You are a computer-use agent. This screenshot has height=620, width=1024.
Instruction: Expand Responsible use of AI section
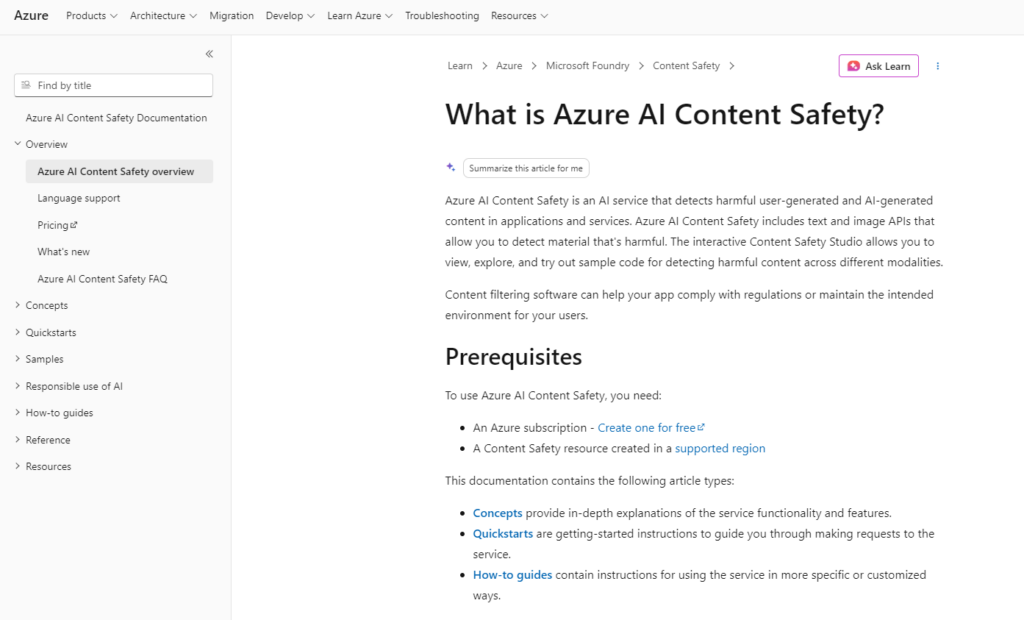click(18, 386)
